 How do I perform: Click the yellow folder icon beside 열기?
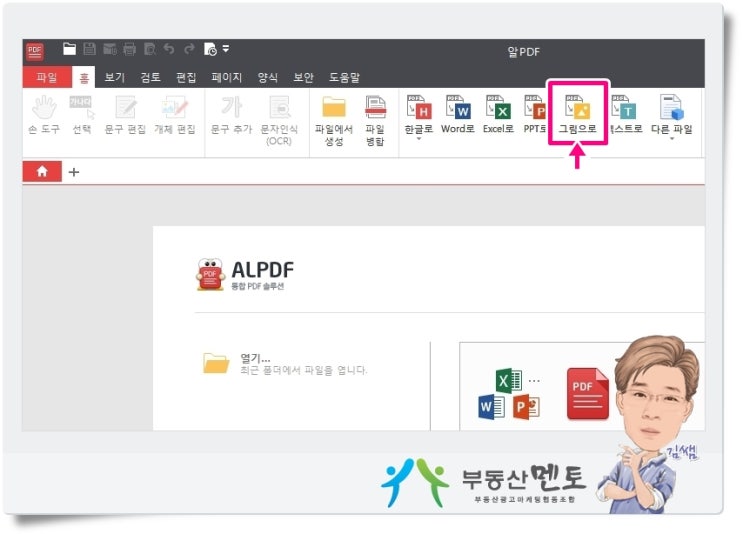click(x=216, y=363)
